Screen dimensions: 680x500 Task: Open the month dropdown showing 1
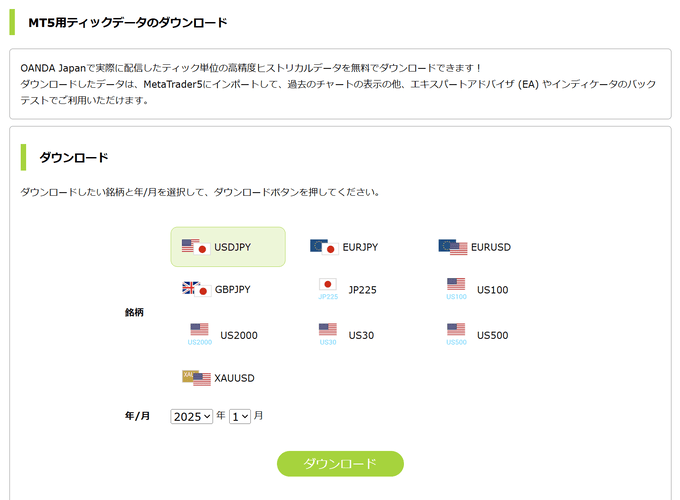[240, 416]
